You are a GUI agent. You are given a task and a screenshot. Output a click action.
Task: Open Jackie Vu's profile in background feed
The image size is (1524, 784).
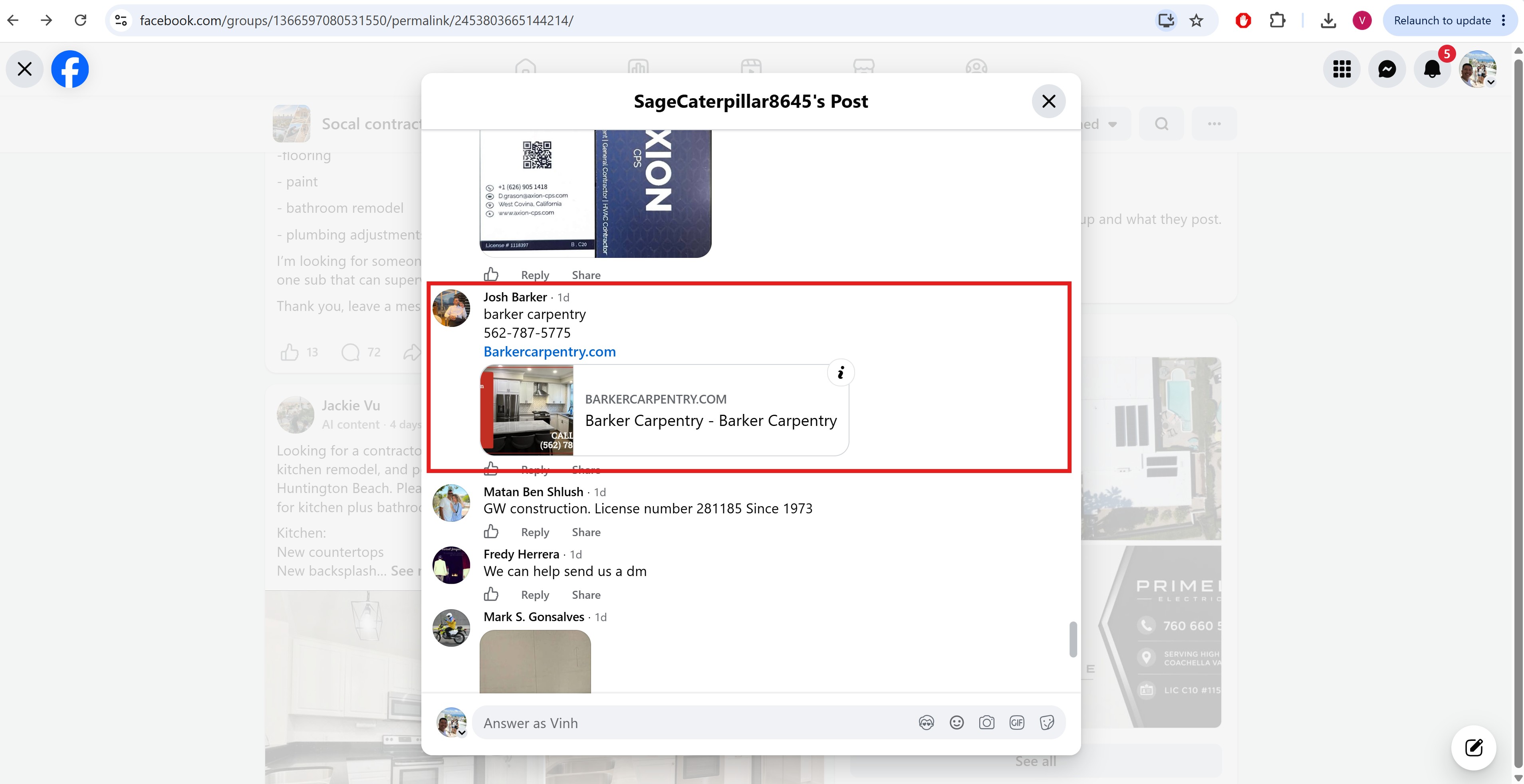point(351,406)
